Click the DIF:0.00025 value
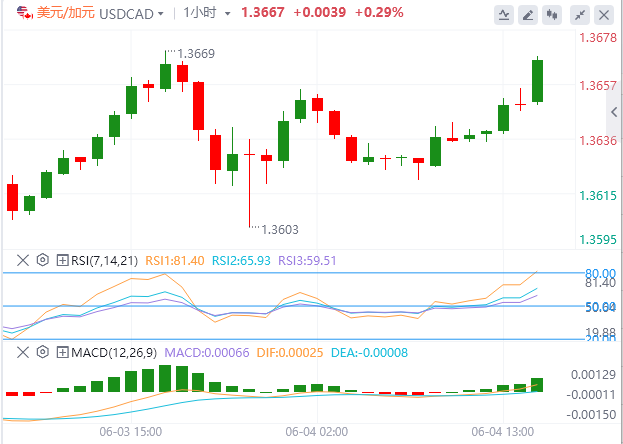Image resolution: width=623 pixels, height=444 pixels. (290, 352)
